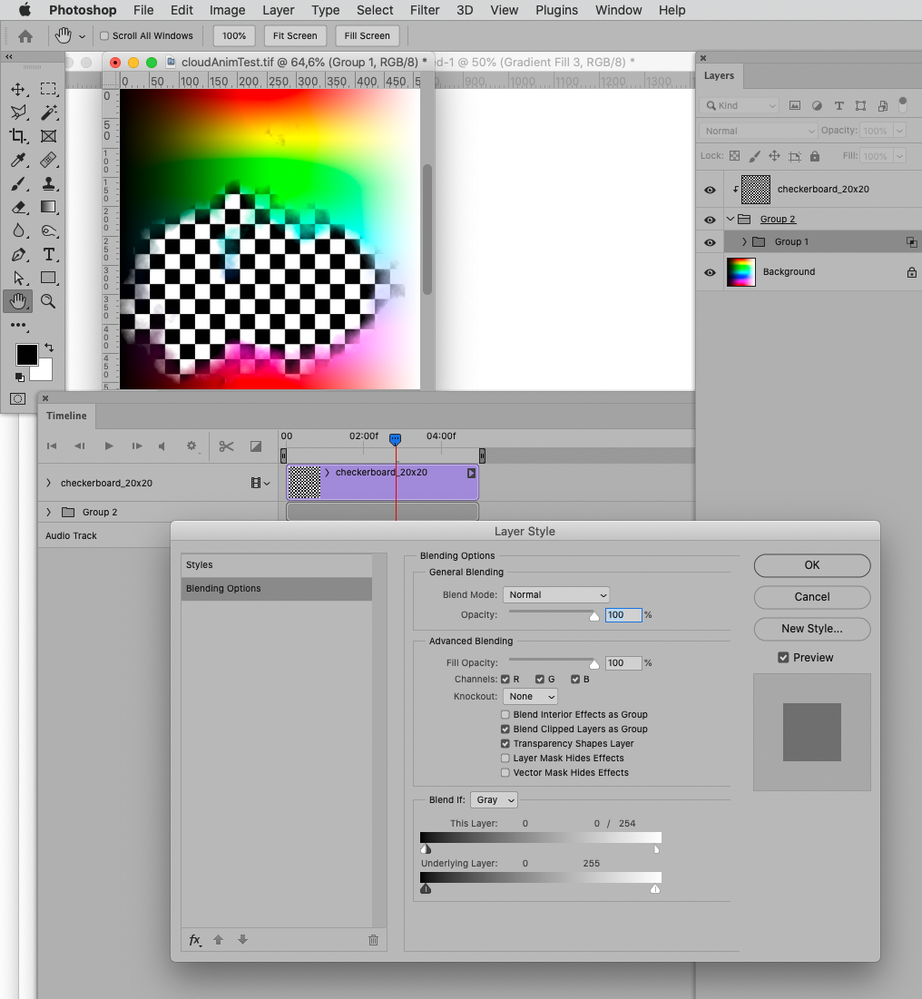Click the playhead marker in the timeline
The width and height of the screenshot is (922, 999).
coord(395,438)
